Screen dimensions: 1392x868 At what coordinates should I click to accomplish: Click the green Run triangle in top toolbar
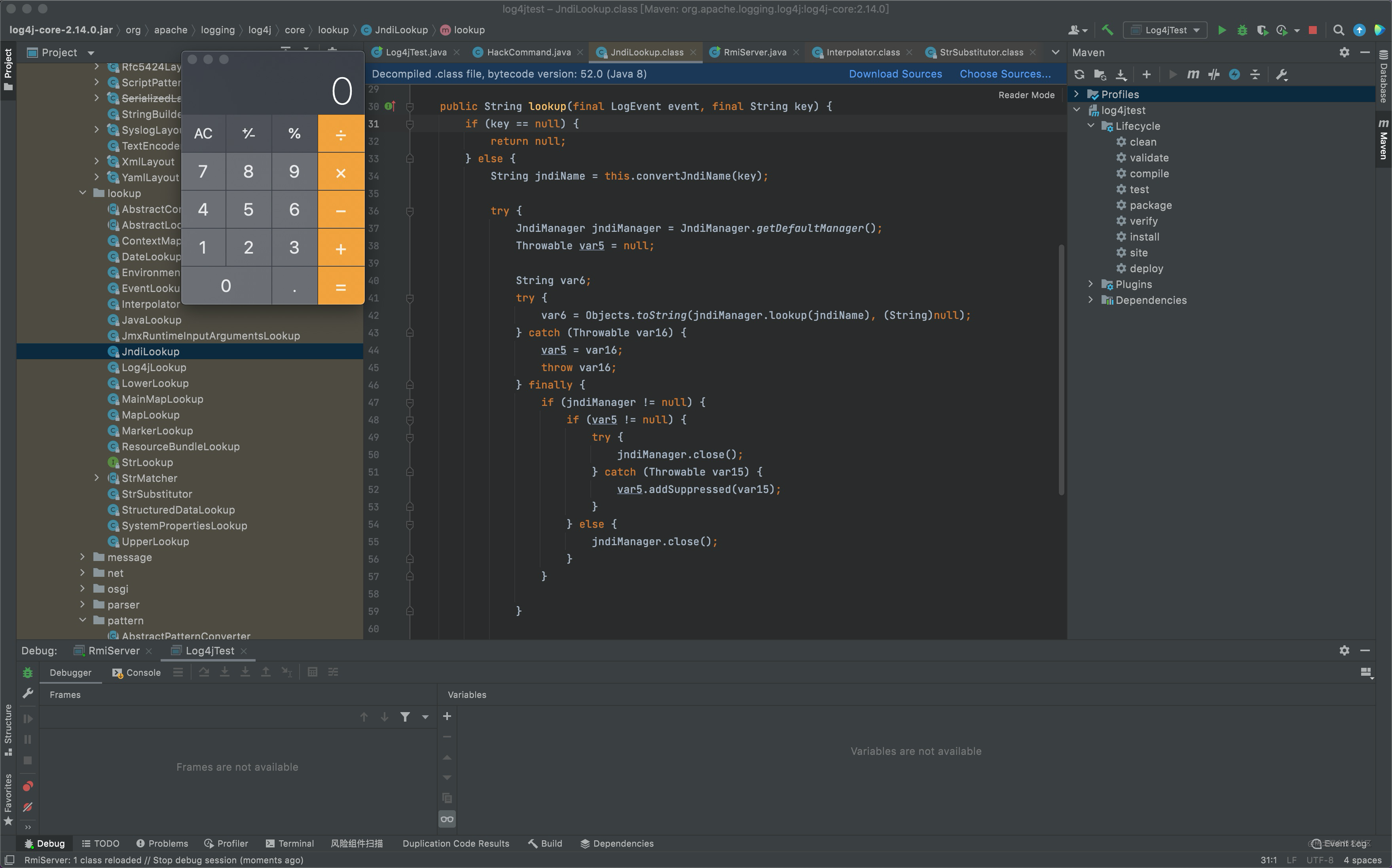click(x=1222, y=30)
